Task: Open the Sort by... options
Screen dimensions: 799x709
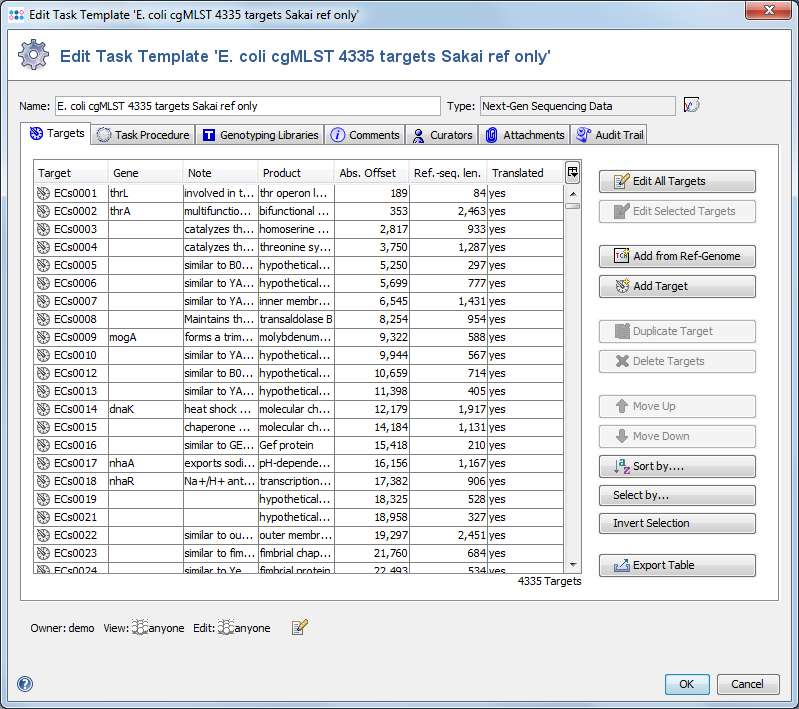Action: click(x=677, y=466)
